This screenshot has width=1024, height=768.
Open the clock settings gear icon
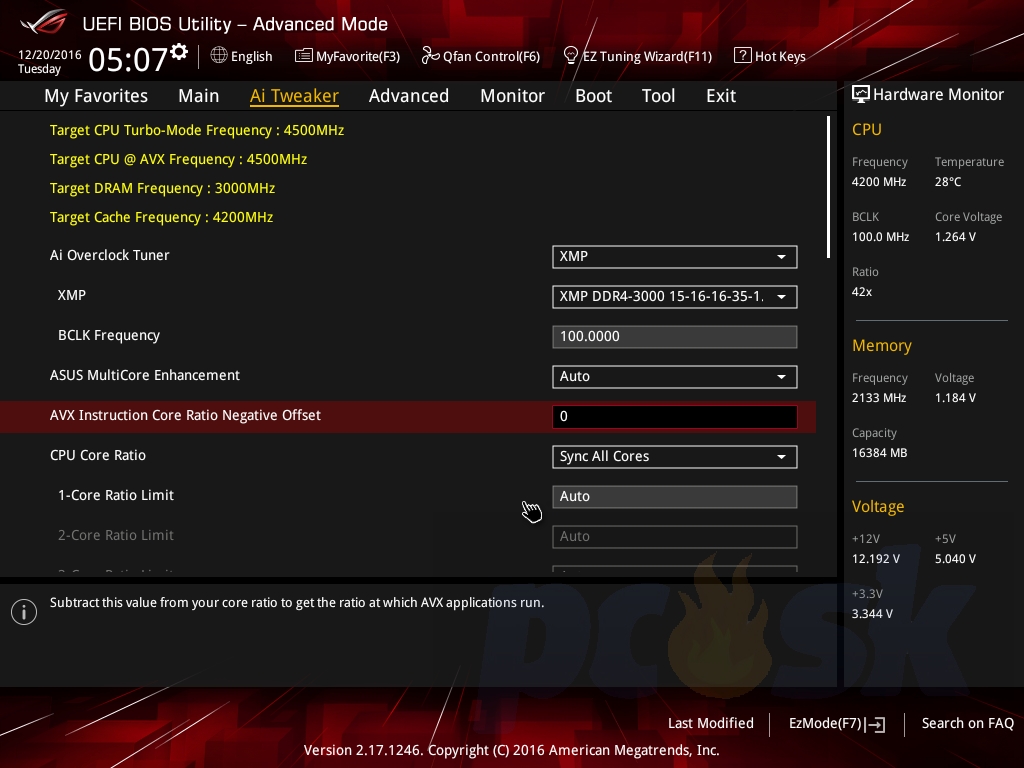(179, 51)
